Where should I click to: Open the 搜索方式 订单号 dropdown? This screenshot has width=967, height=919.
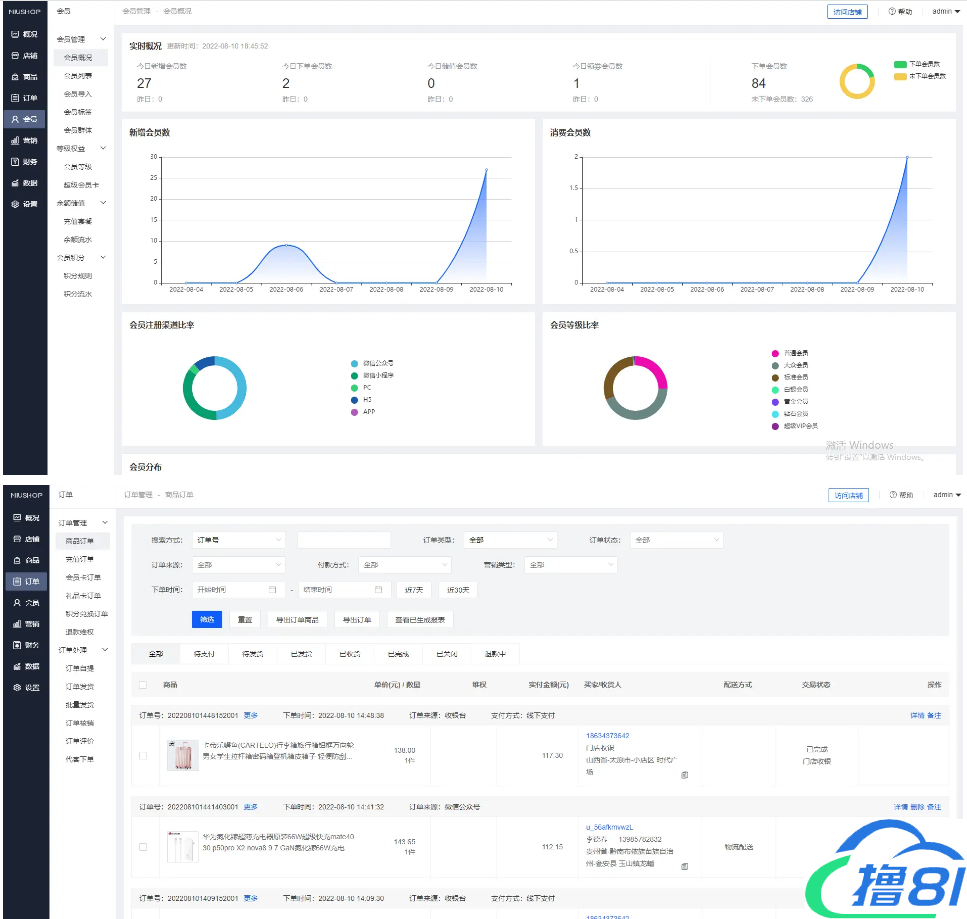pos(240,540)
